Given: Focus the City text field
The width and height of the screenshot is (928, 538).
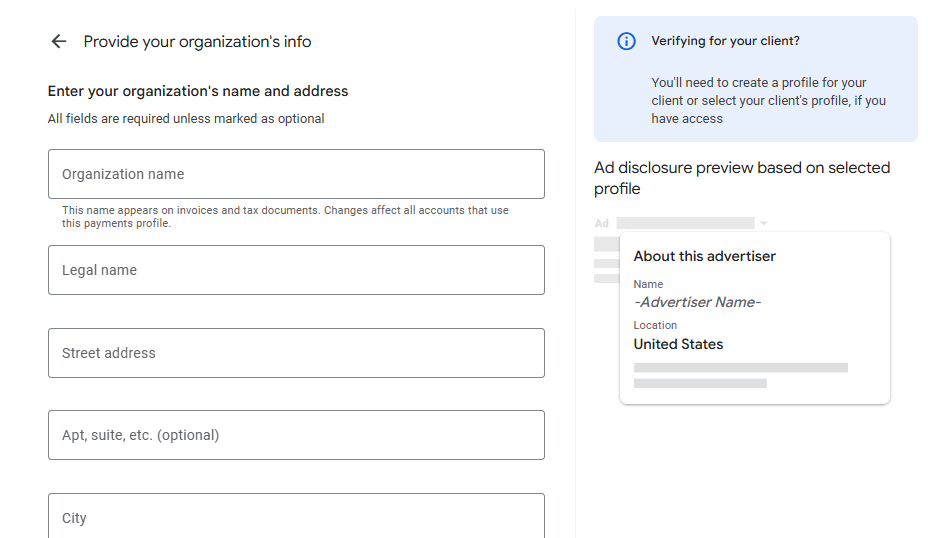Looking at the screenshot, I should click(x=296, y=516).
